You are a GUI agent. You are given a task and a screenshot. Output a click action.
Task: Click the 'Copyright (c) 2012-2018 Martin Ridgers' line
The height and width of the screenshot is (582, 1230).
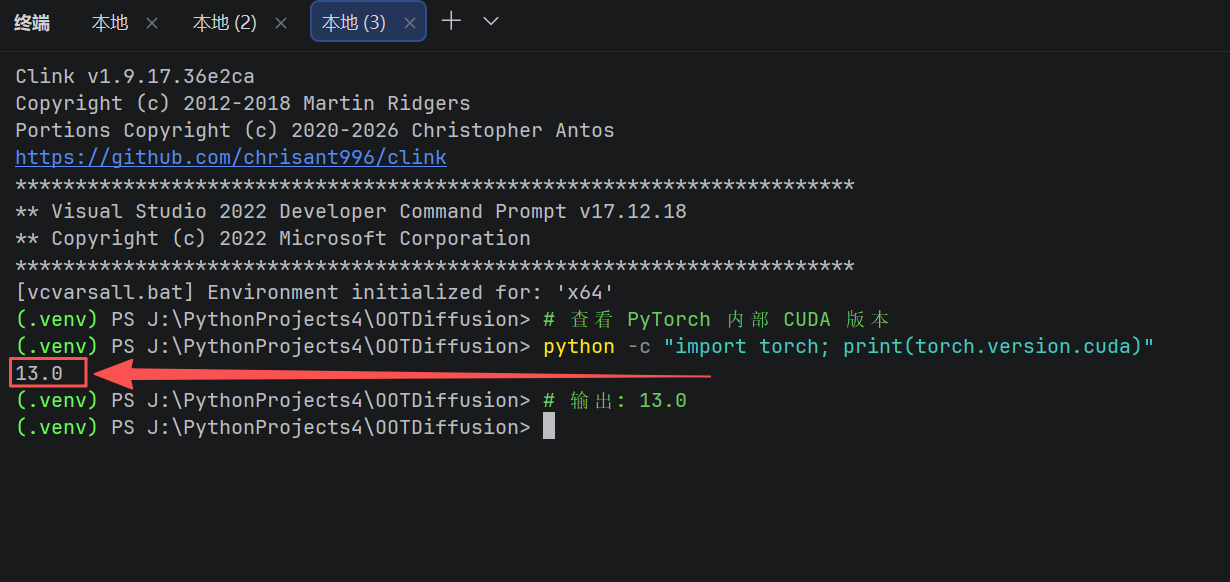[243, 103]
